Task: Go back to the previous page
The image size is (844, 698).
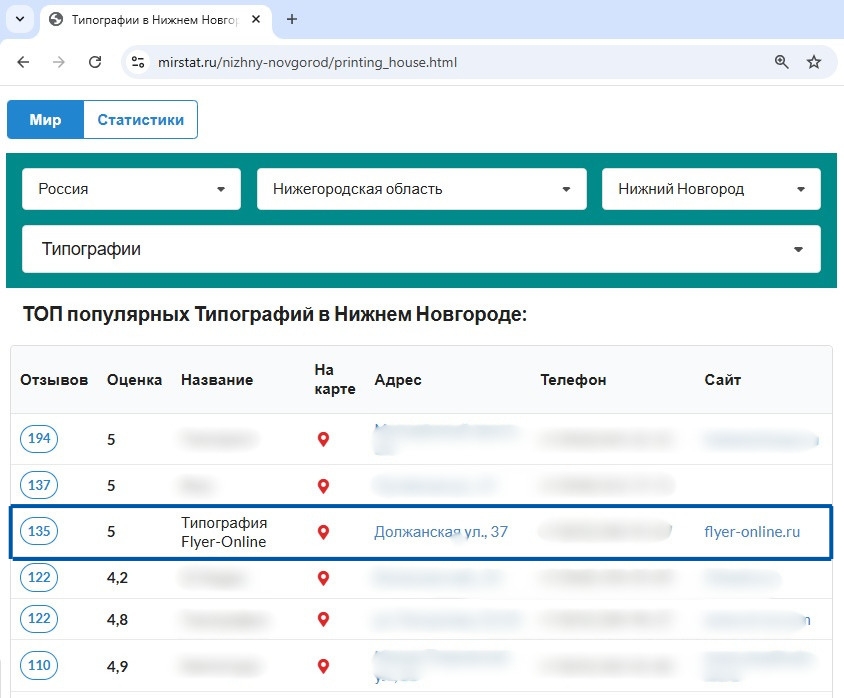Action: tap(23, 62)
